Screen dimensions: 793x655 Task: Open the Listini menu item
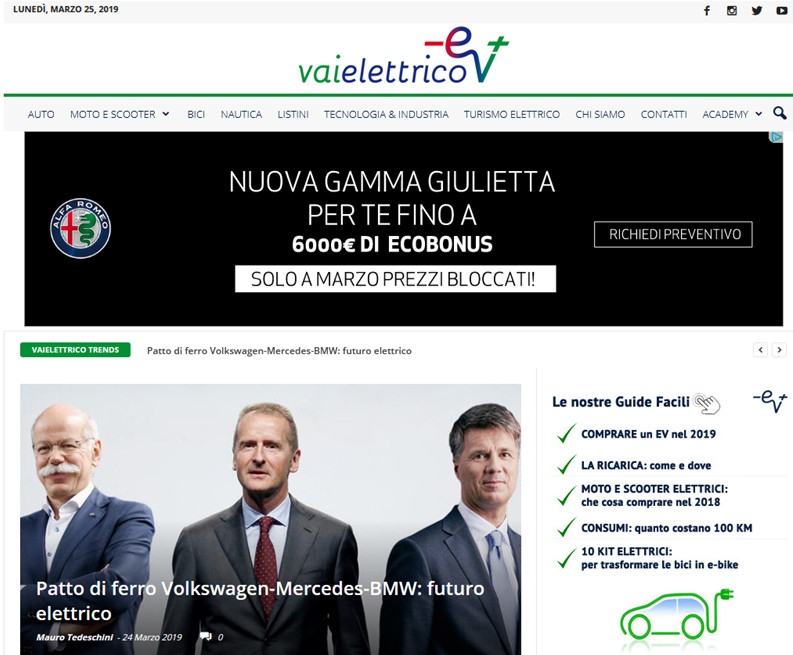(x=293, y=114)
